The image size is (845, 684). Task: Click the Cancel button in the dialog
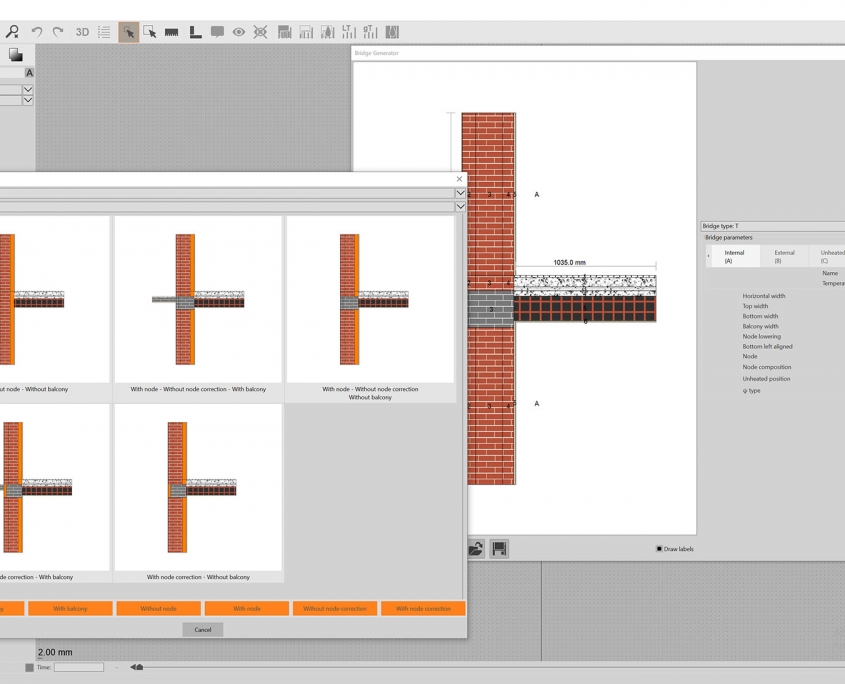203,629
